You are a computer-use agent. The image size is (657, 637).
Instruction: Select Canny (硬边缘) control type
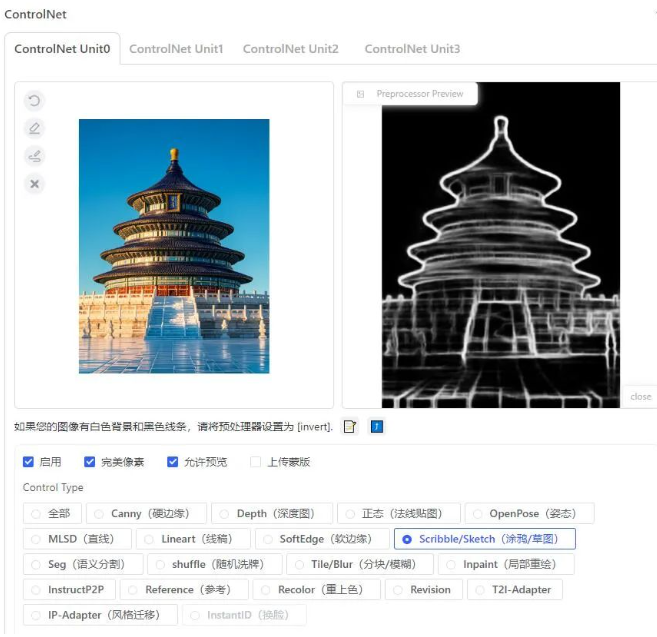point(146,513)
